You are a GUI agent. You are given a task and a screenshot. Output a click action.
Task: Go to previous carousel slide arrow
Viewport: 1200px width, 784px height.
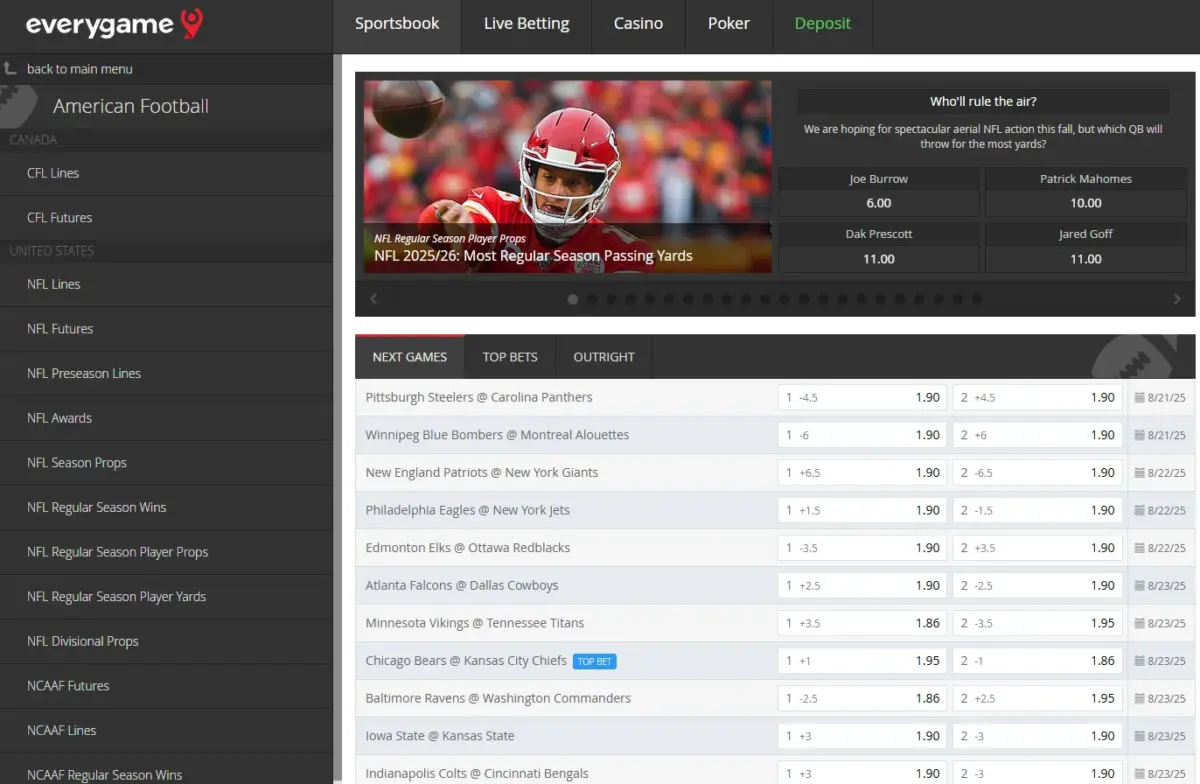pyautogui.click(x=374, y=298)
